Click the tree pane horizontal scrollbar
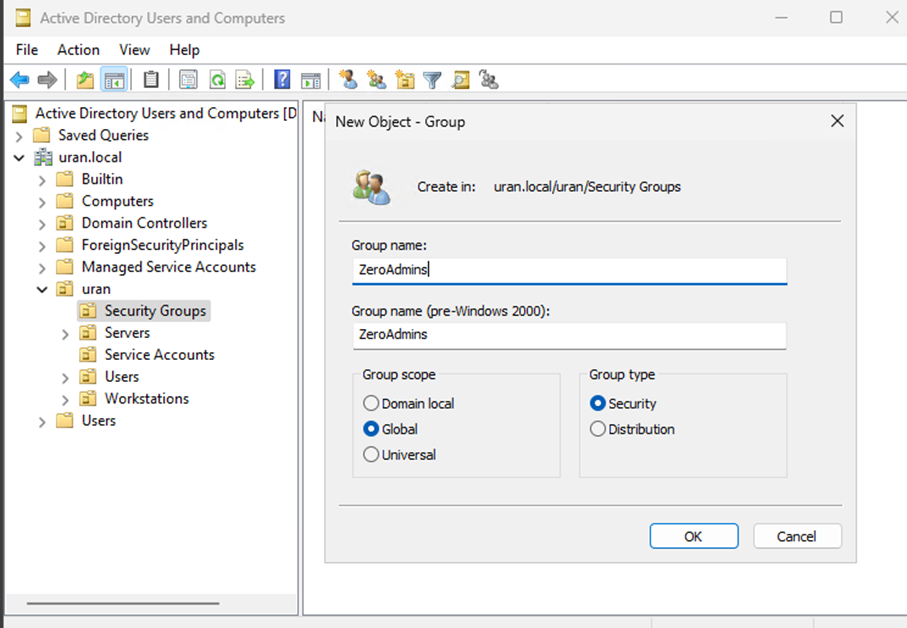907x628 pixels. 123,603
